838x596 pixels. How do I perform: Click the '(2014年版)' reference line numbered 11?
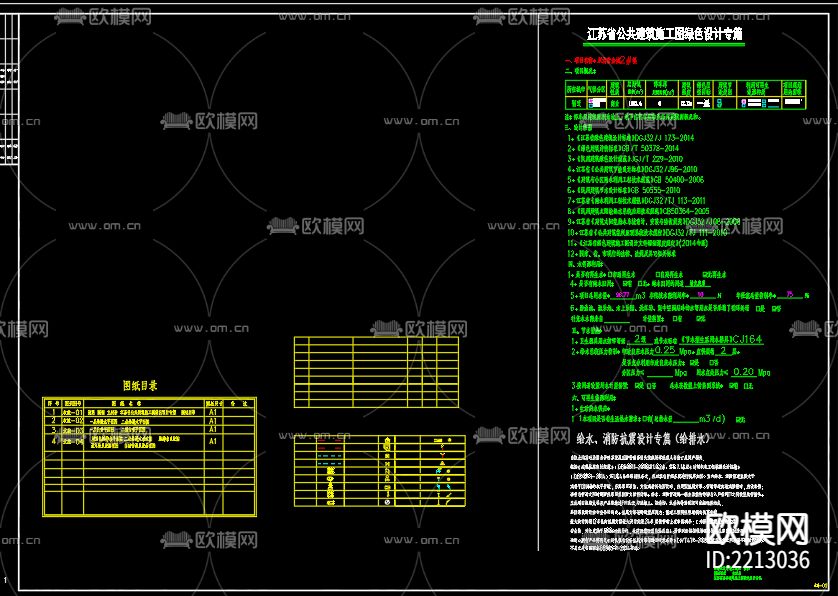pyautogui.click(x=638, y=243)
